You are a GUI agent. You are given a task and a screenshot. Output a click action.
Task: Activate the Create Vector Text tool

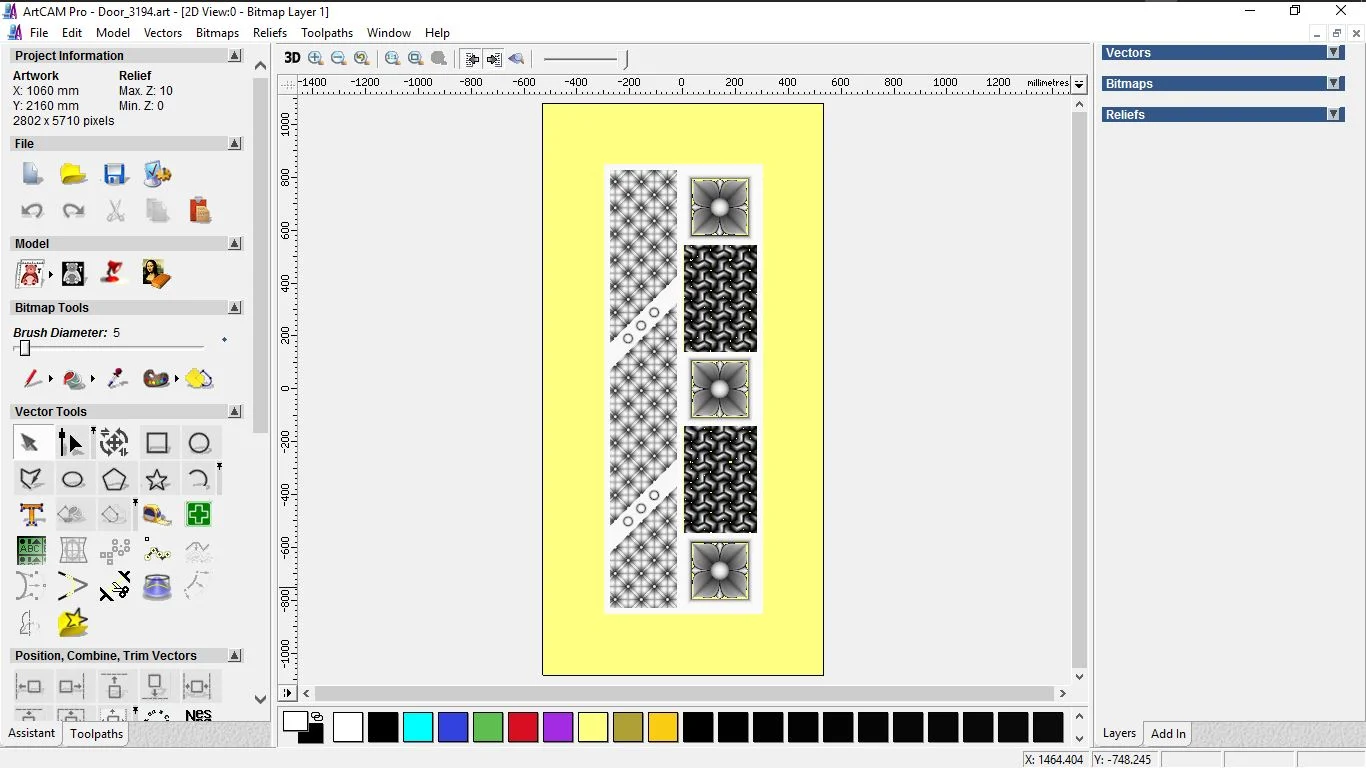(31, 515)
